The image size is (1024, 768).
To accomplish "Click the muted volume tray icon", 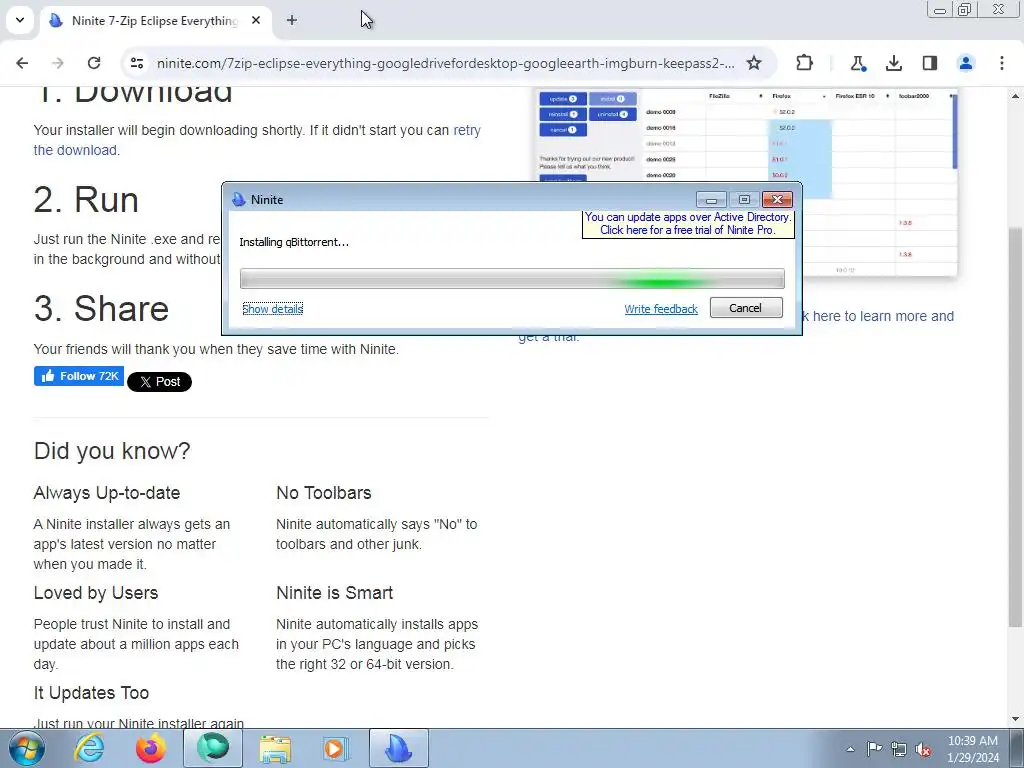I will (x=923, y=749).
